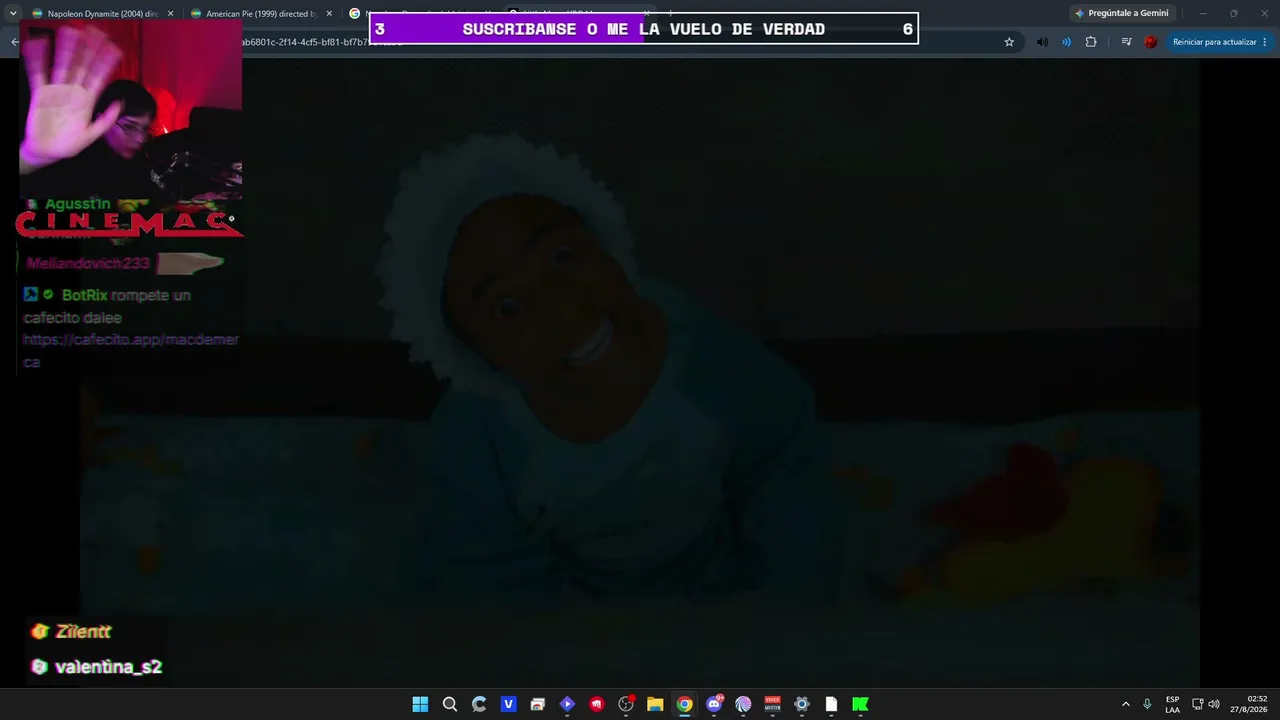The width and height of the screenshot is (1280, 720).
Task: Open the volume control in system tray
Action: (x=1214, y=704)
